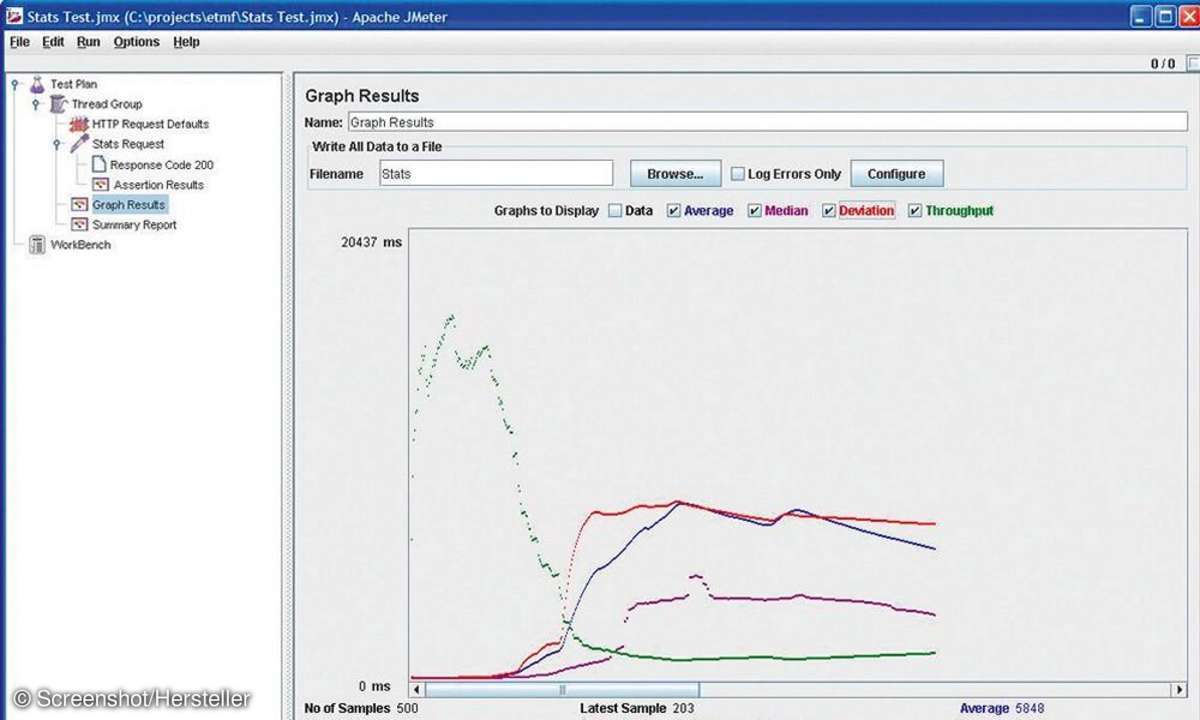The width and height of the screenshot is (1200, 720).
Task: Click the Response Code 200 document icon
Action: click(x=99, y=164)
